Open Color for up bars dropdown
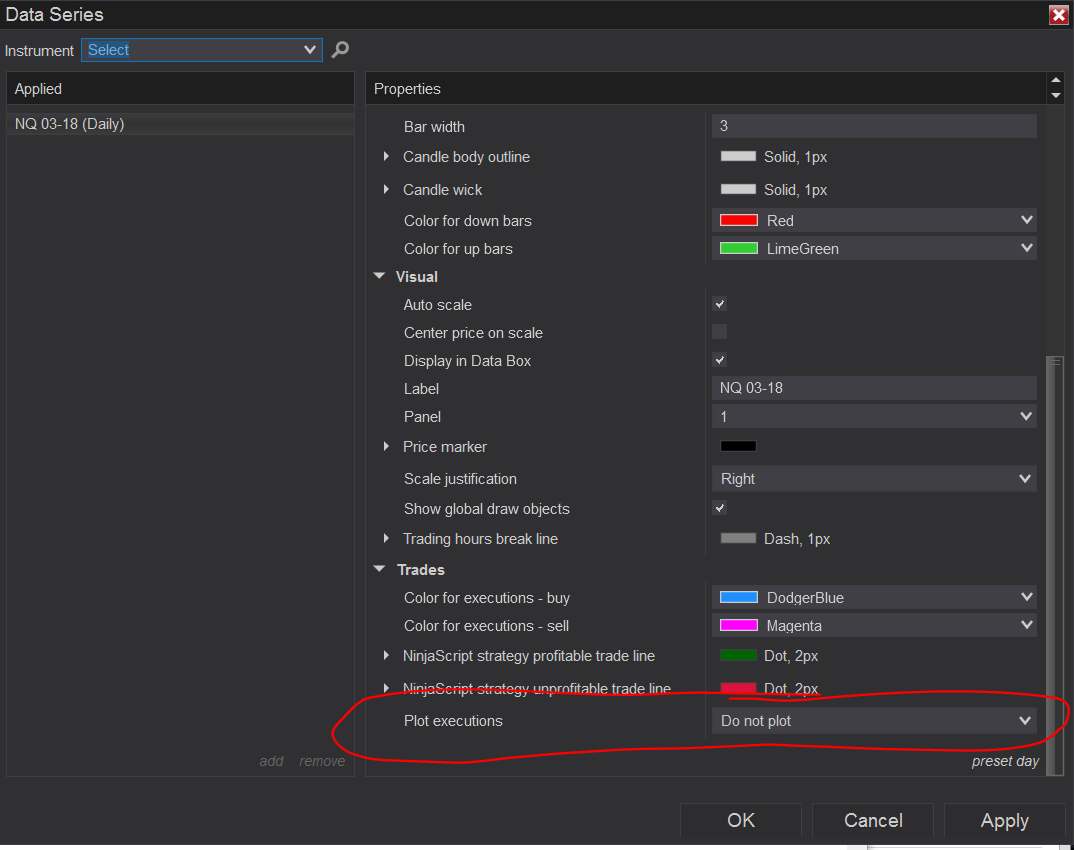The height and width of the screenshot is (850, 1074). pos(874,249)
